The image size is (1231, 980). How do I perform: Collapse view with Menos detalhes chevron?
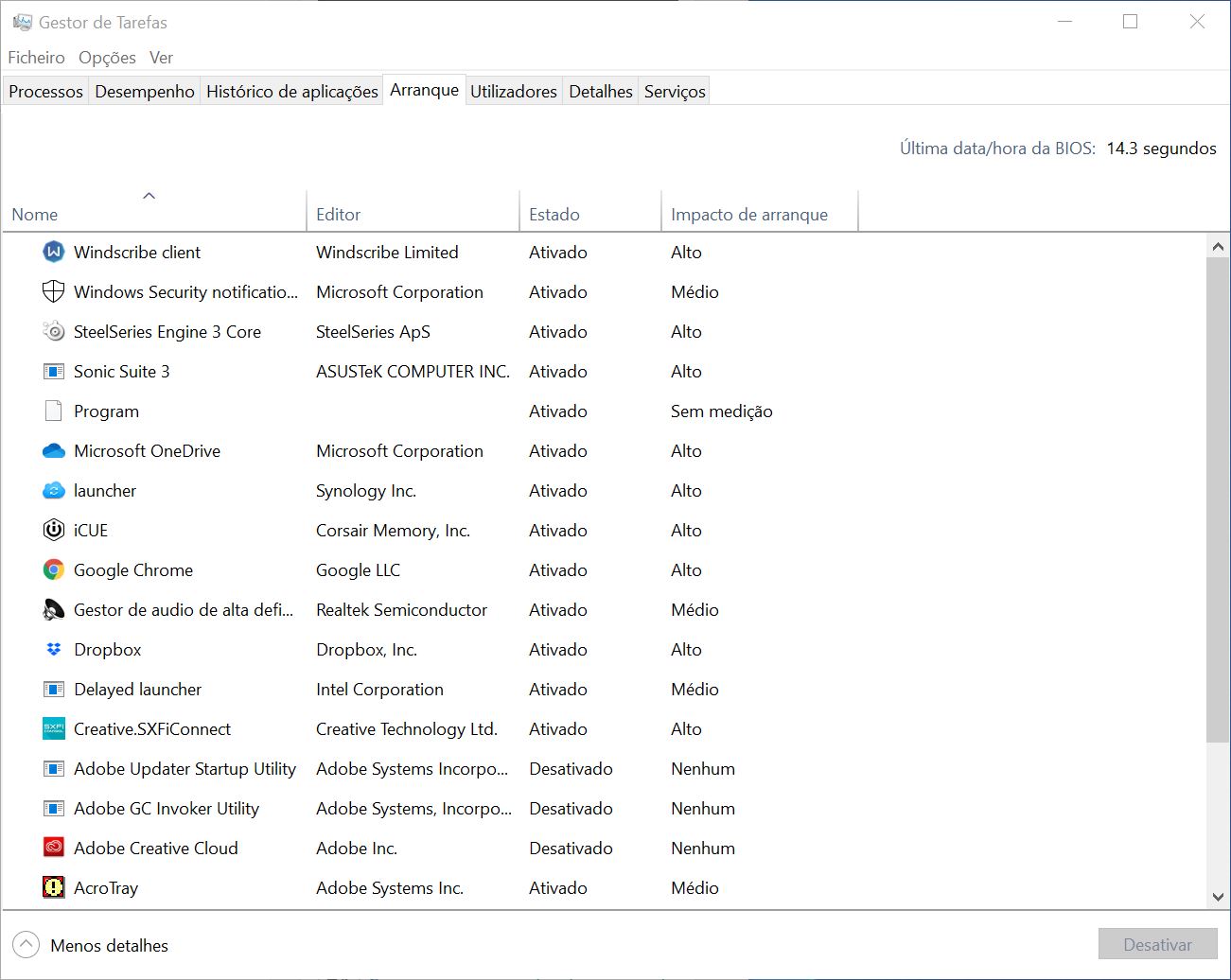[x=26, y=944]
